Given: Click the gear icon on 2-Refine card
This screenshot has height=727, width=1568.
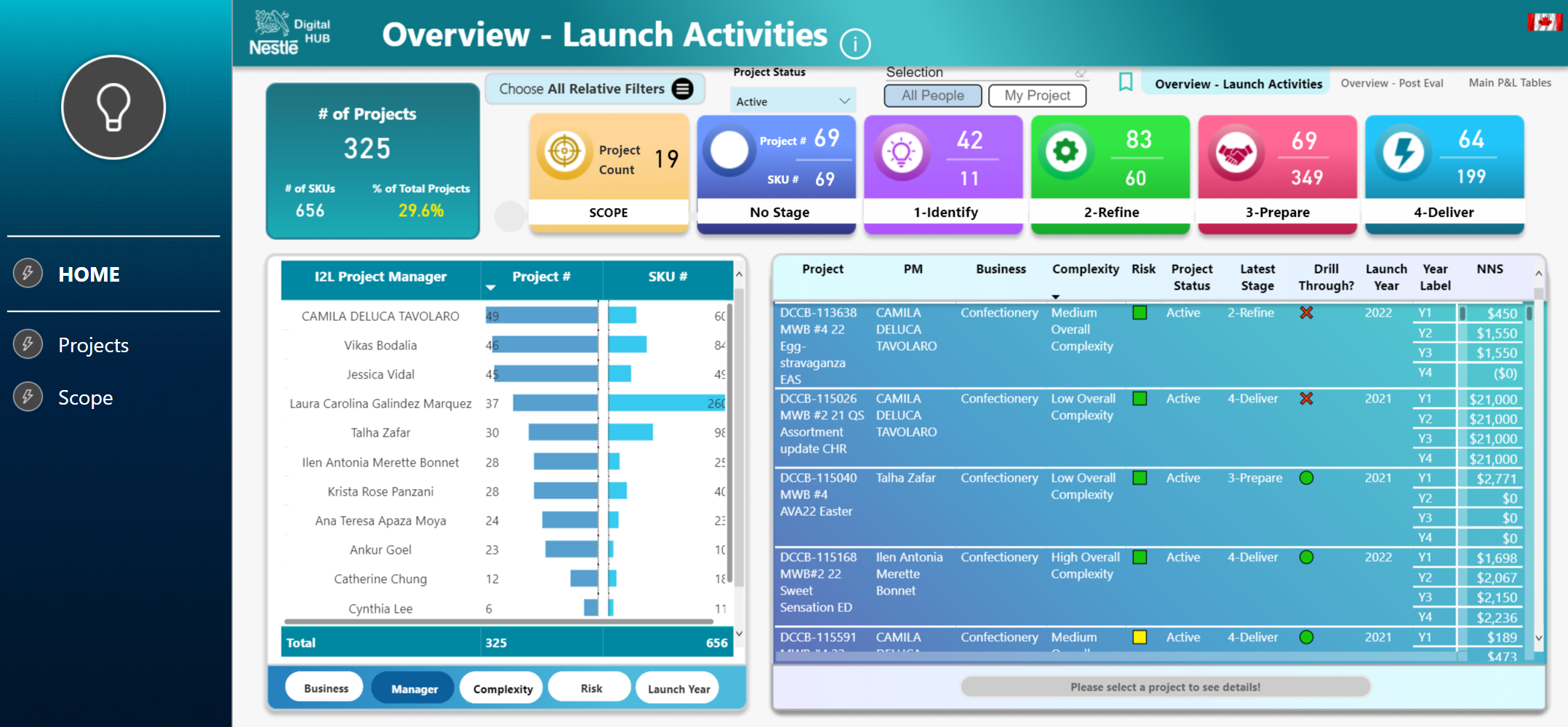Looking at the screenshot, I should coord(1066,151).
